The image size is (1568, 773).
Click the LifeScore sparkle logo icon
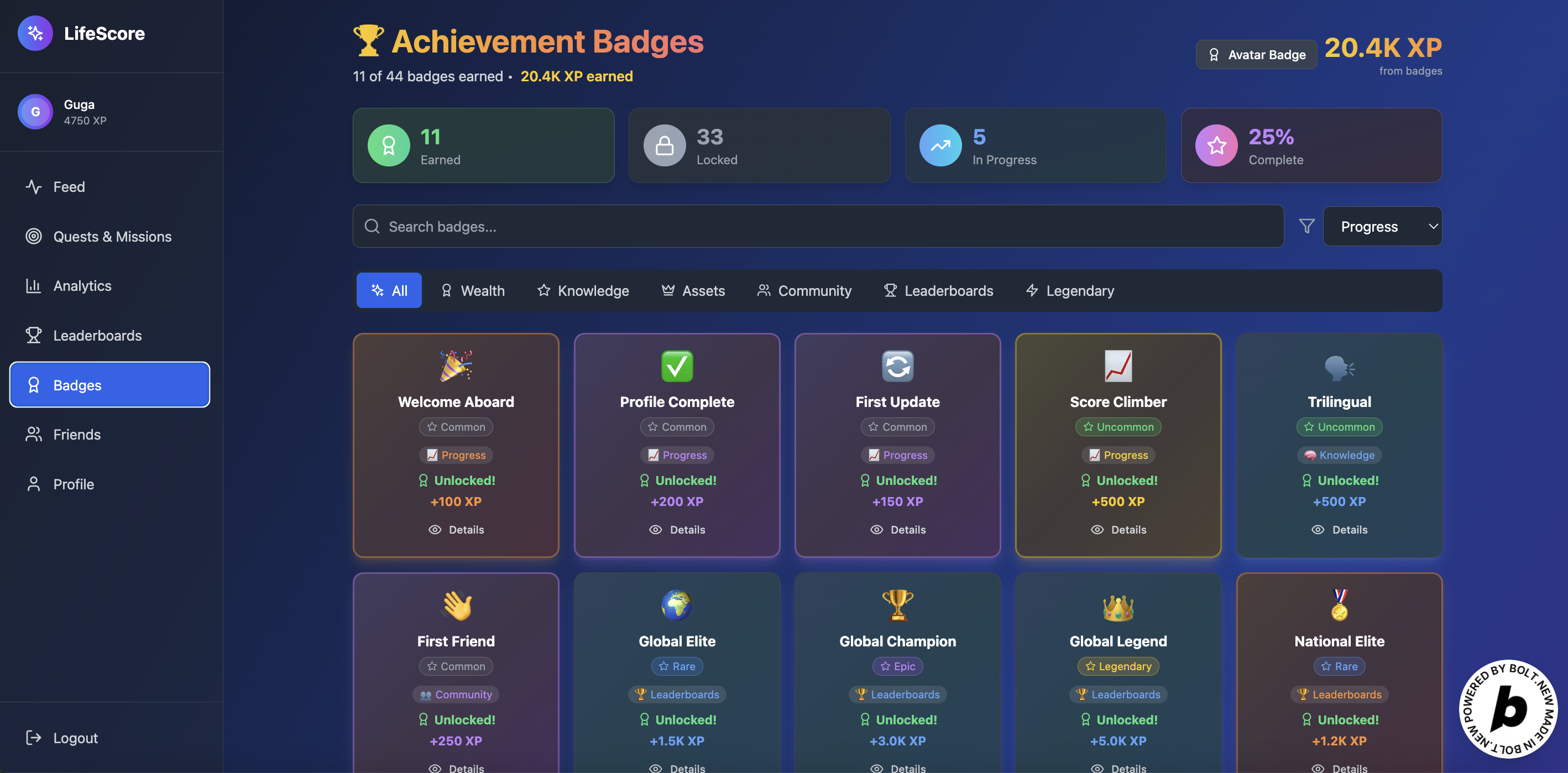[x=35, y=33]
